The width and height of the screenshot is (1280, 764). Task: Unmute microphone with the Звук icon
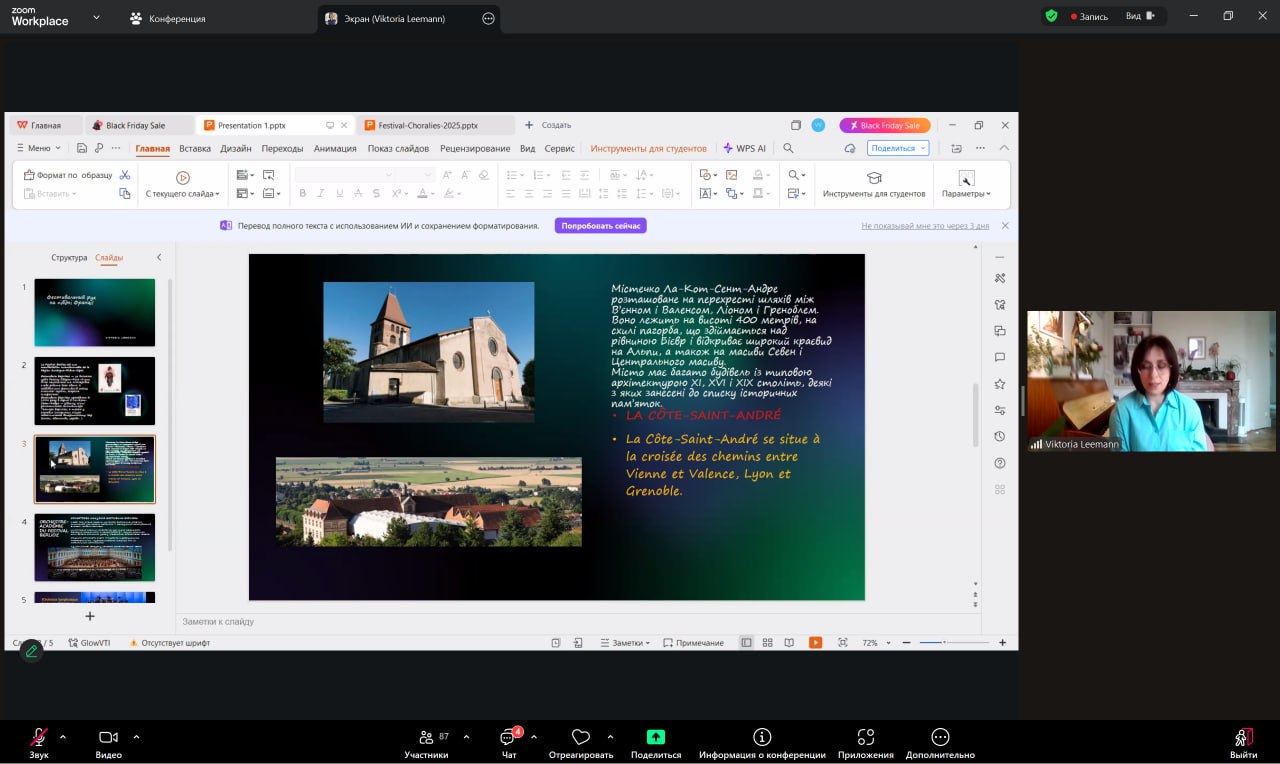(x=39, y=737)
